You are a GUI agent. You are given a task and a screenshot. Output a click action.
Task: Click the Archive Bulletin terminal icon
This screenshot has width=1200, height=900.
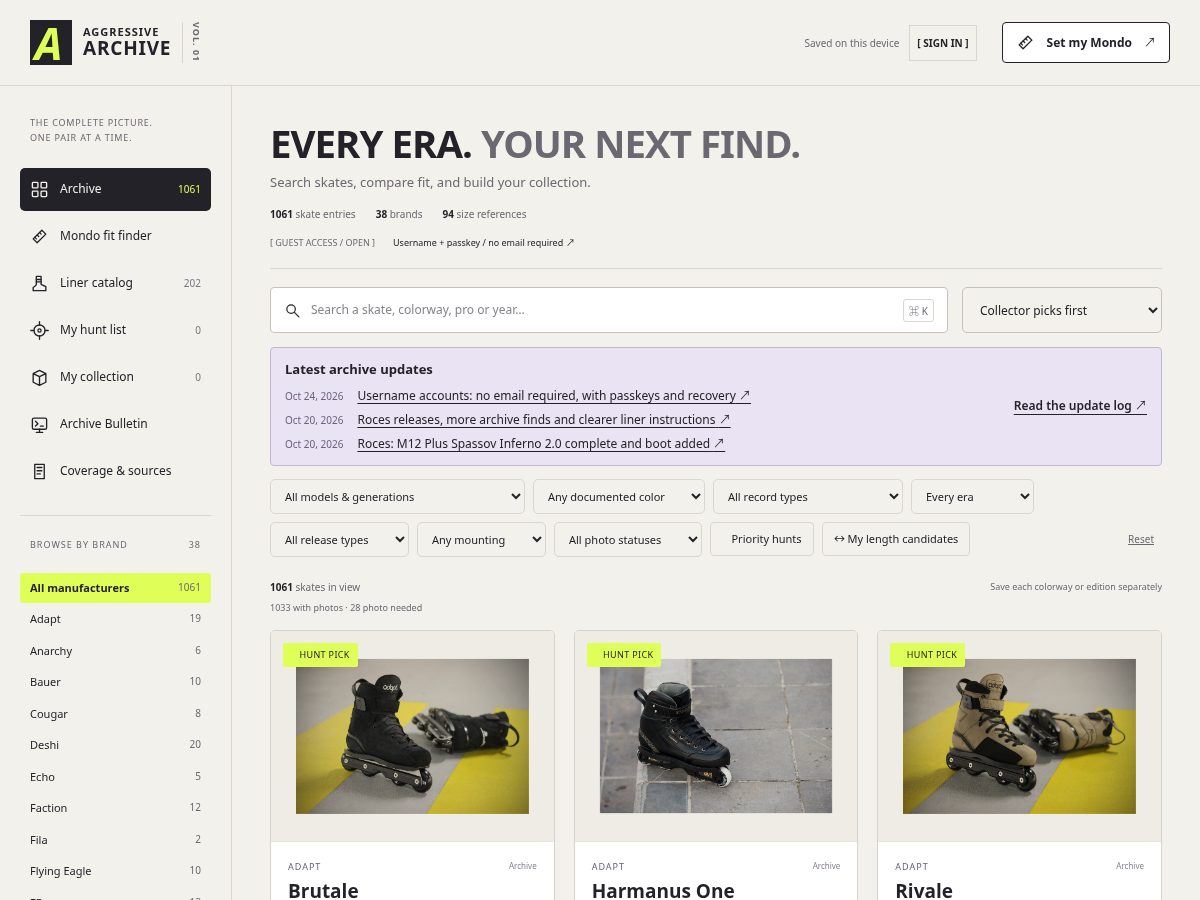(40, 424)
